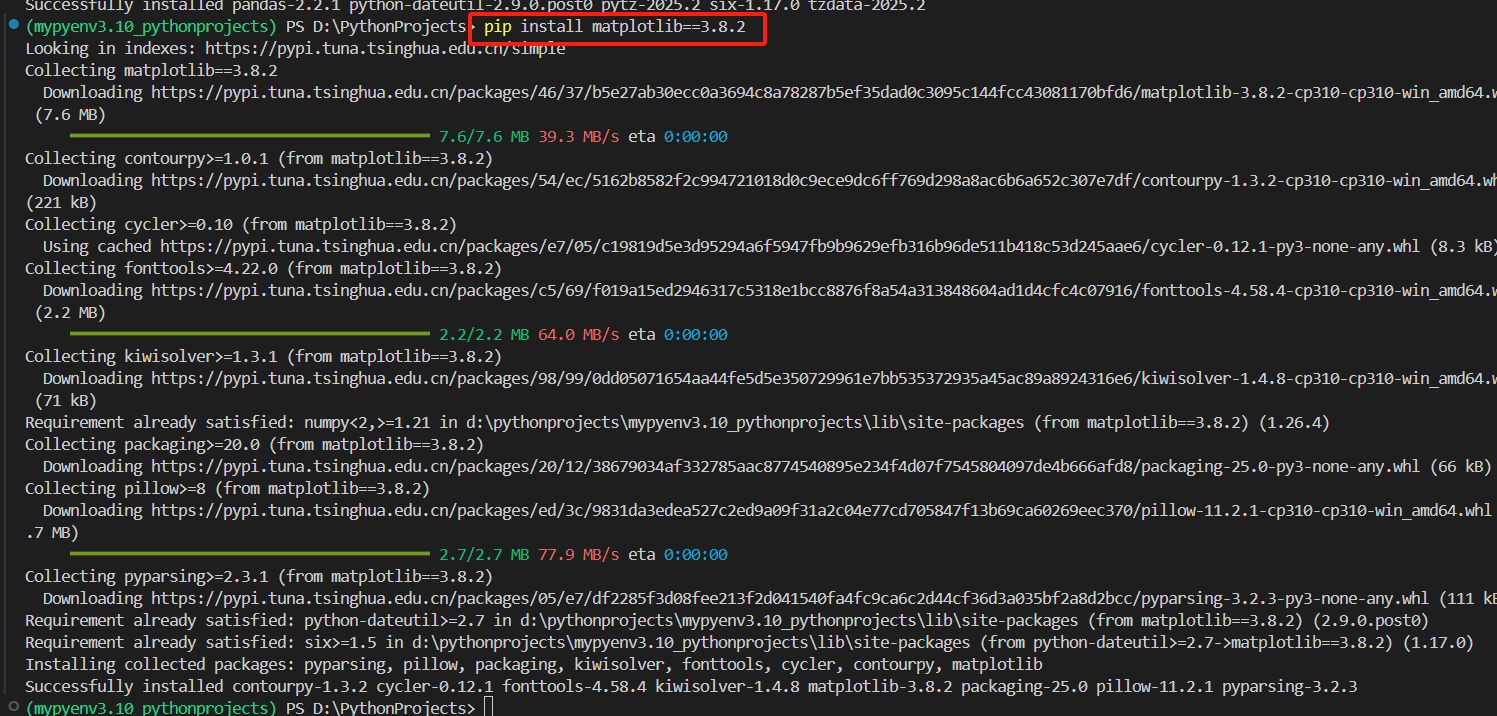This screenshot has height=716, width=1497.
Task: Open the packaging-25.0 wheel download URL
Action: (785, 466)
